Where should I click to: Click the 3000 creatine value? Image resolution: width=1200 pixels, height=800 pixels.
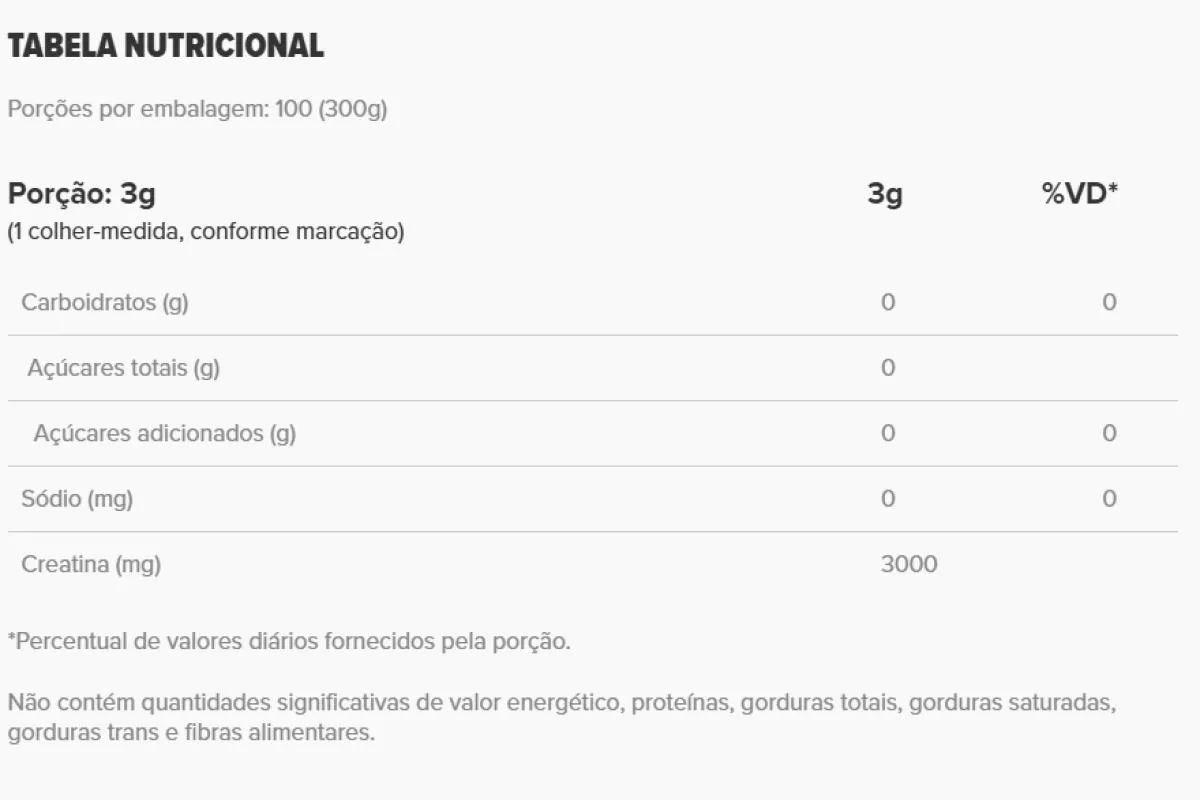coord(909,565)
